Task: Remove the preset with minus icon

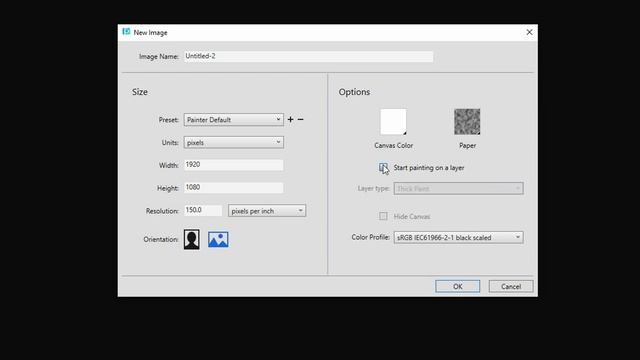Action: tap(300, 120)
